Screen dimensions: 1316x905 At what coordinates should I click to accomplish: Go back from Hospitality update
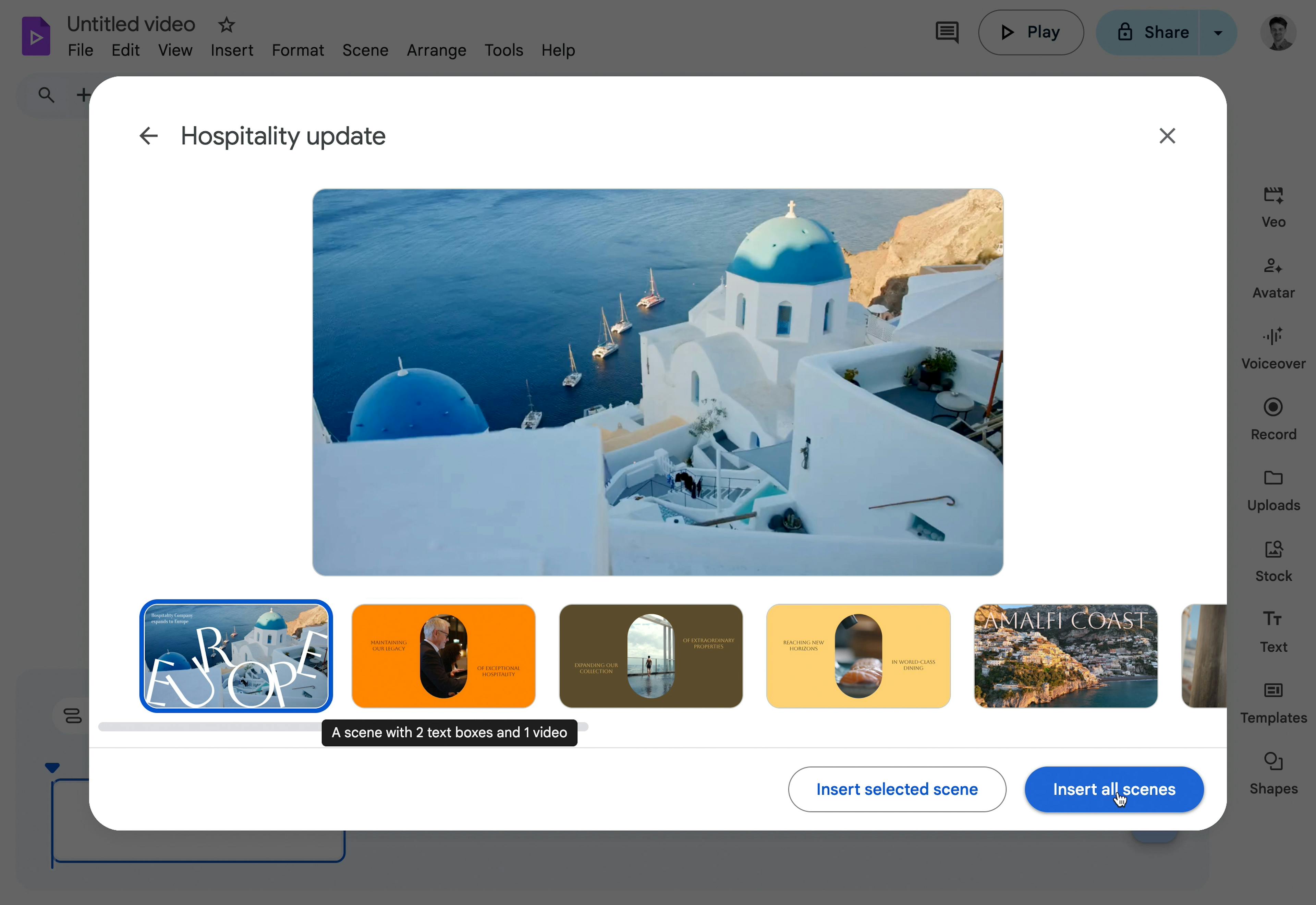tap(148, 136)
